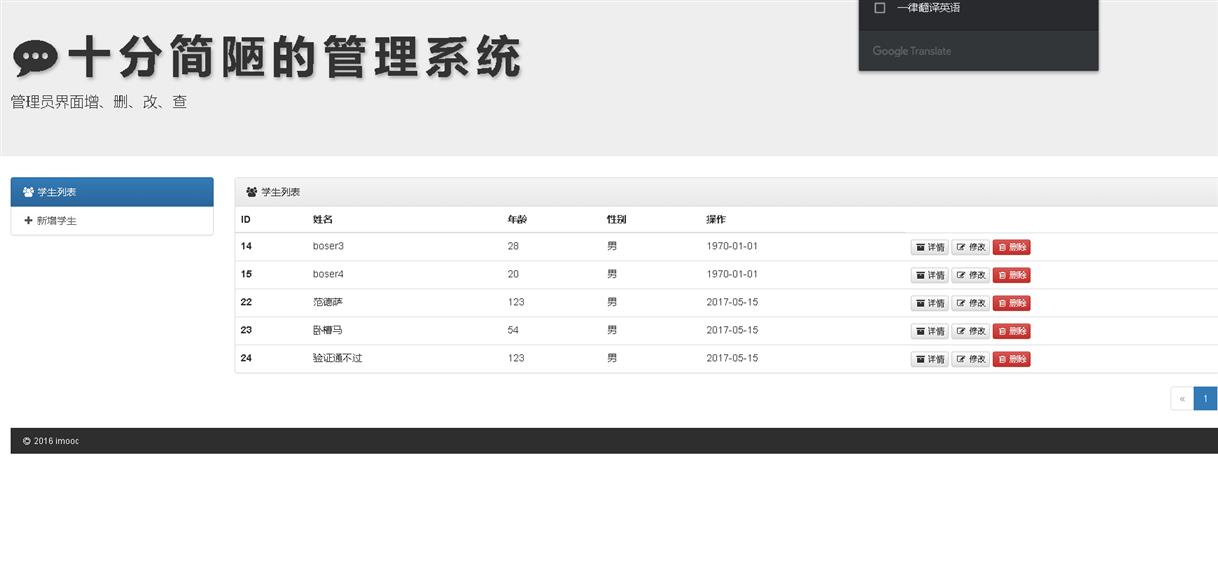
Task: Open 新增学生 from the sidebar menu
Action: [57, 221]
